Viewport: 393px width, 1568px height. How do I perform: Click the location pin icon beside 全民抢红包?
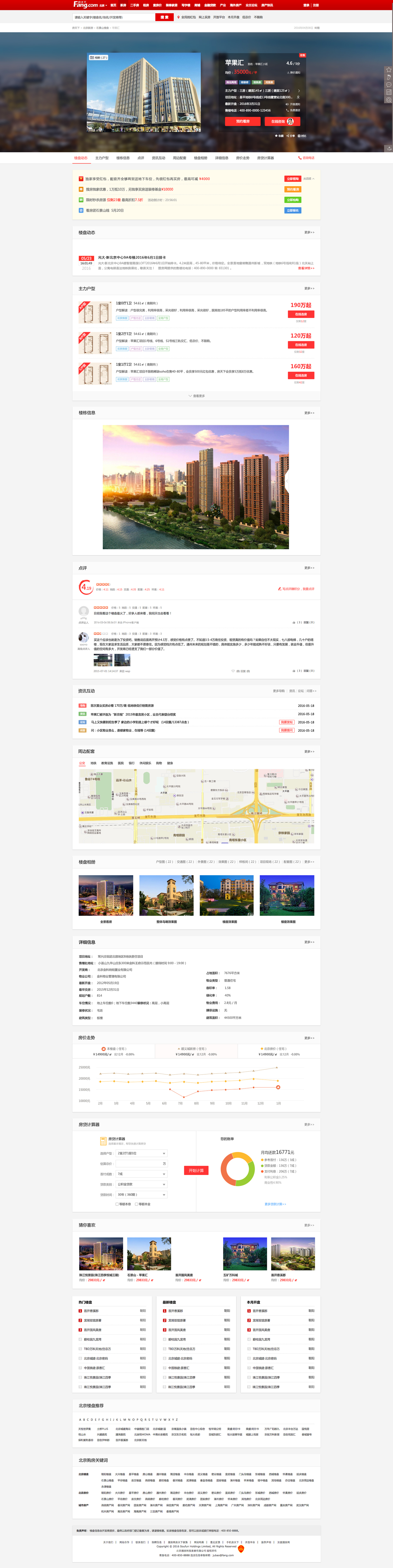[178, 17]
